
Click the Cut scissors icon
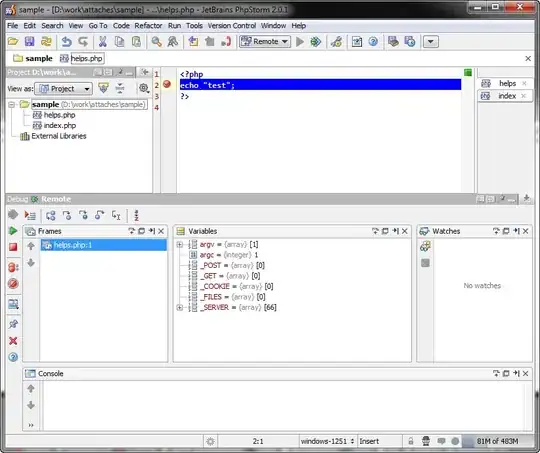102,42
